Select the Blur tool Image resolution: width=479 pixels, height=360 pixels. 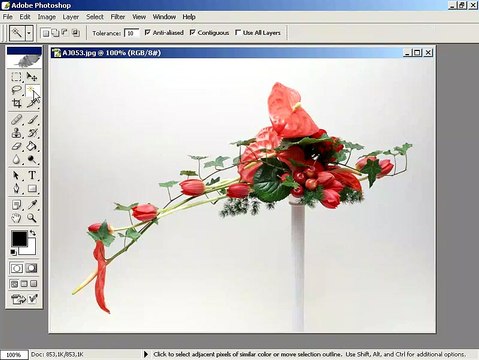[x=16, y=159]
